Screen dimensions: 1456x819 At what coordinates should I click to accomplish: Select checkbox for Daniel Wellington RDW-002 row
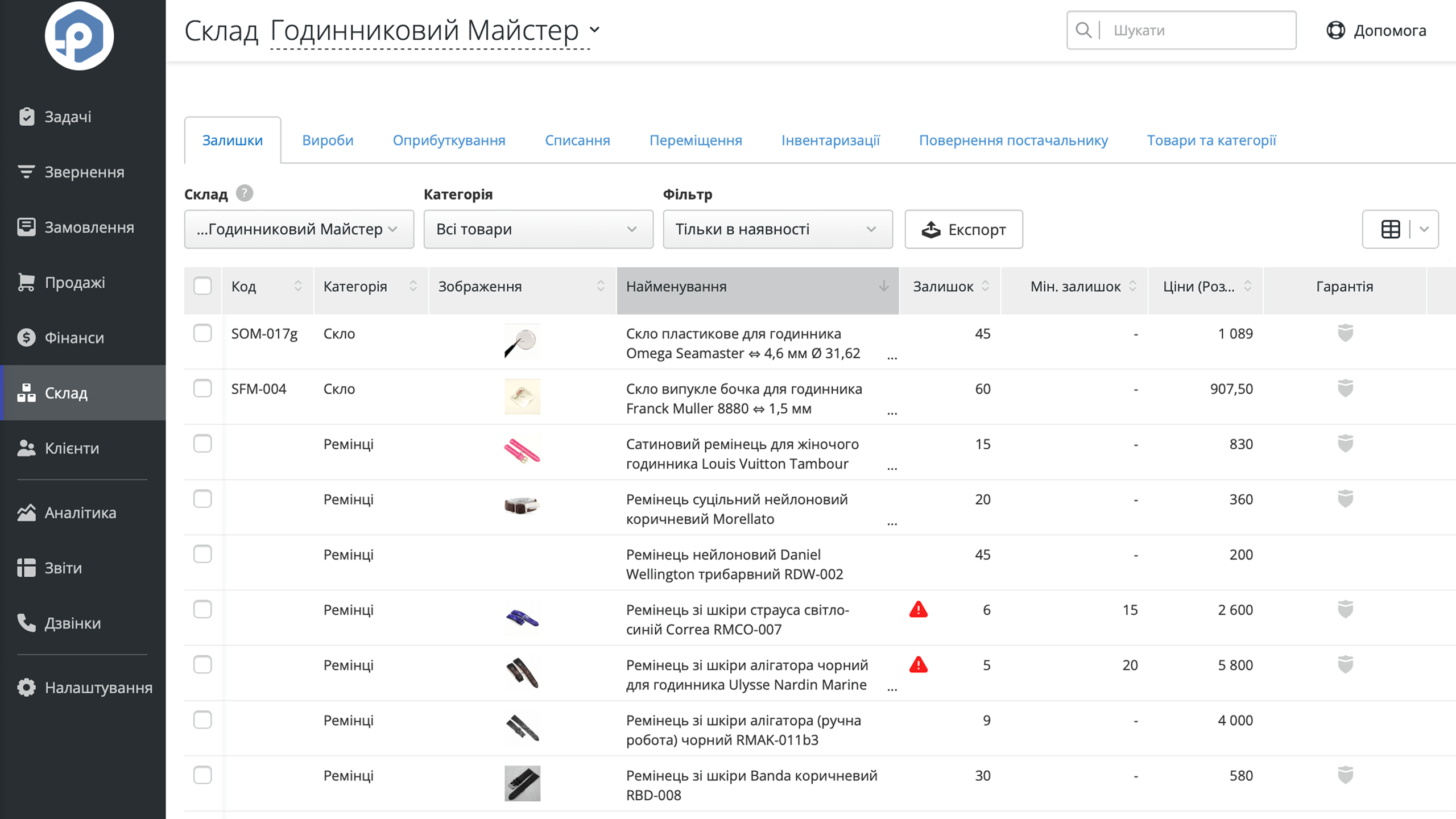(x=202, y=553)
